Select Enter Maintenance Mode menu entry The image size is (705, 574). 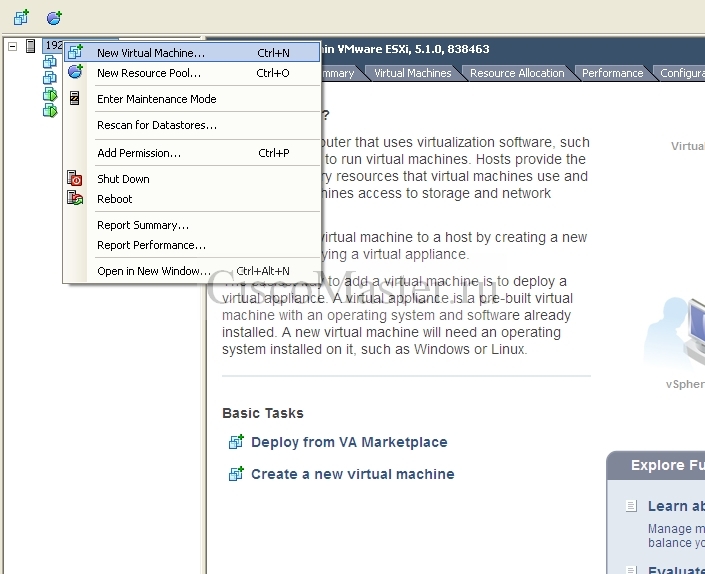[x=192, y=99]
